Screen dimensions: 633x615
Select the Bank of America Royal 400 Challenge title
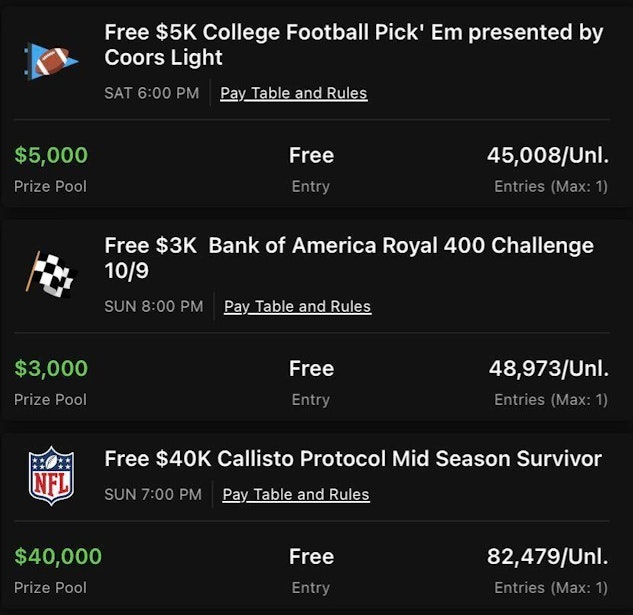[x=348, y=258]
